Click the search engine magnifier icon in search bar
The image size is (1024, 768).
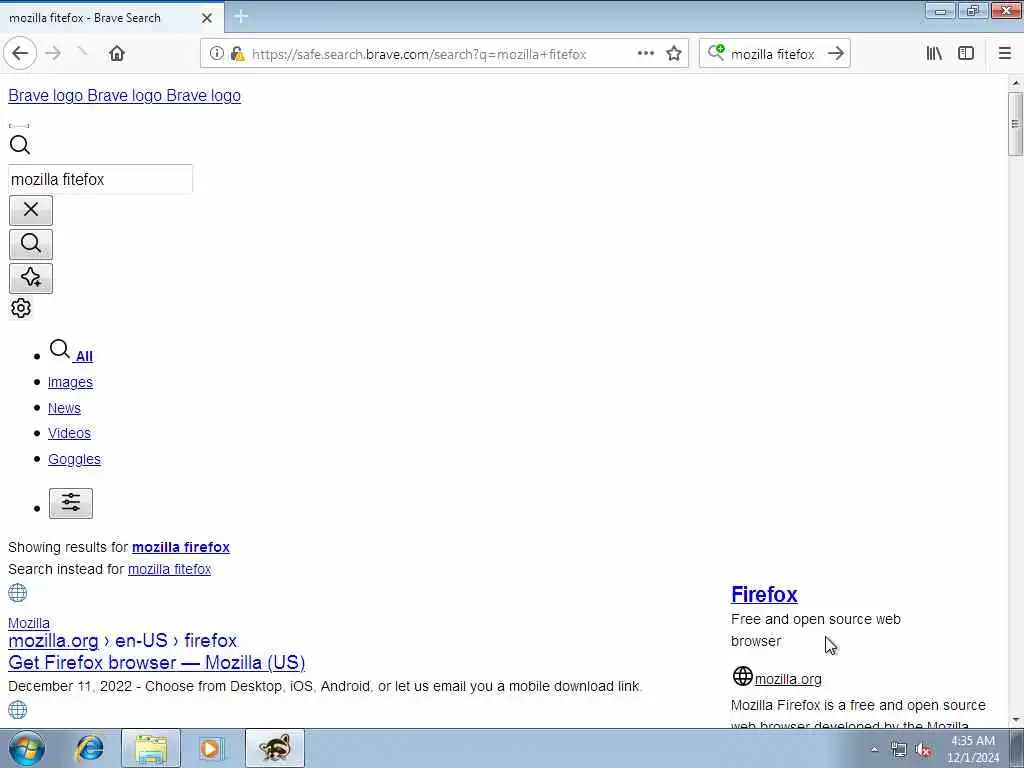[x=716, y=52]
